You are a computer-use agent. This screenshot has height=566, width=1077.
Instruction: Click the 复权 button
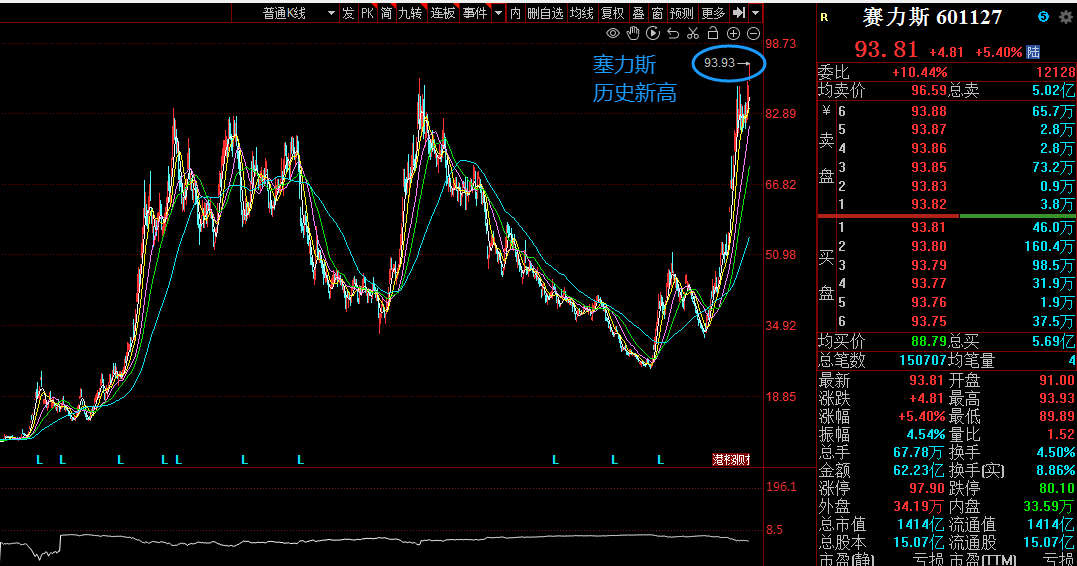(x=613, y=12)
